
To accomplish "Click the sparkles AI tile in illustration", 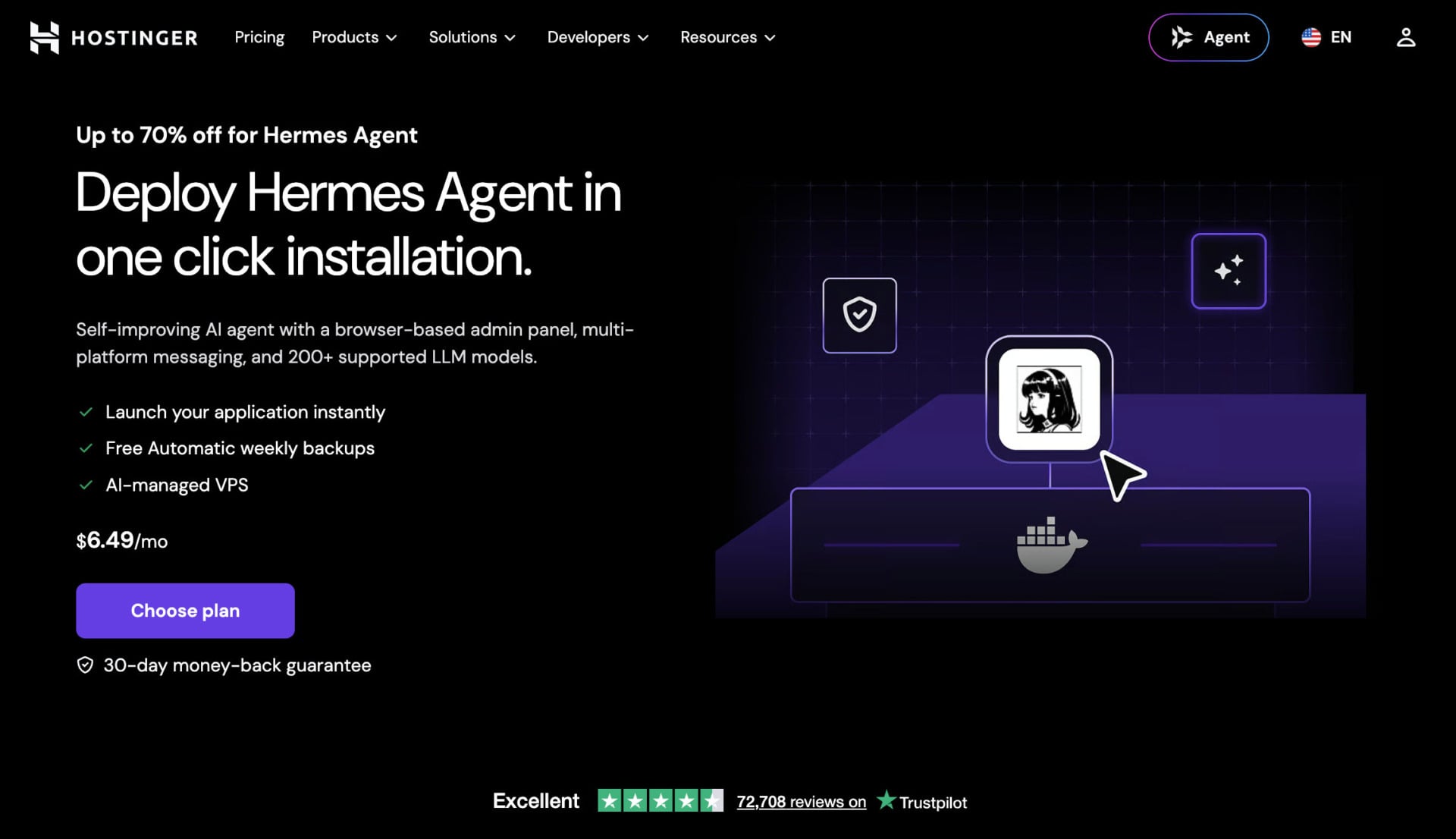I will click(x=1228, y=271).
